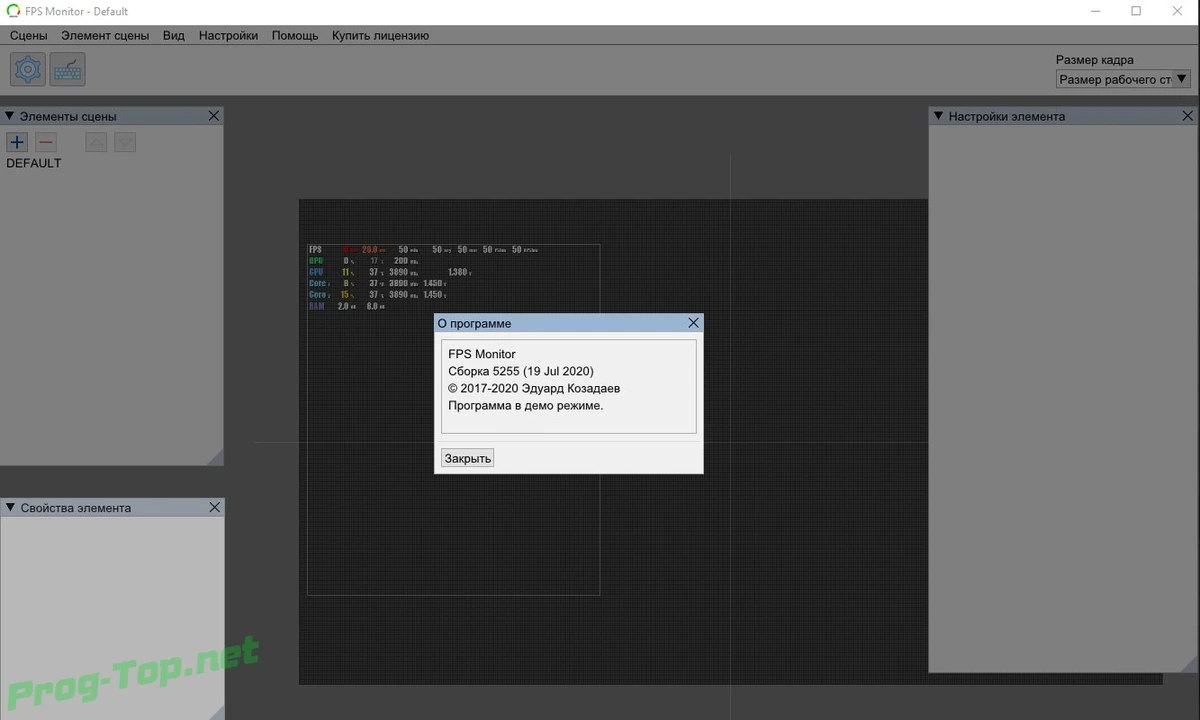Minimize the FPS Monitor window
This screenshot has width=1200, height=720.
[x=1094, y=11]
